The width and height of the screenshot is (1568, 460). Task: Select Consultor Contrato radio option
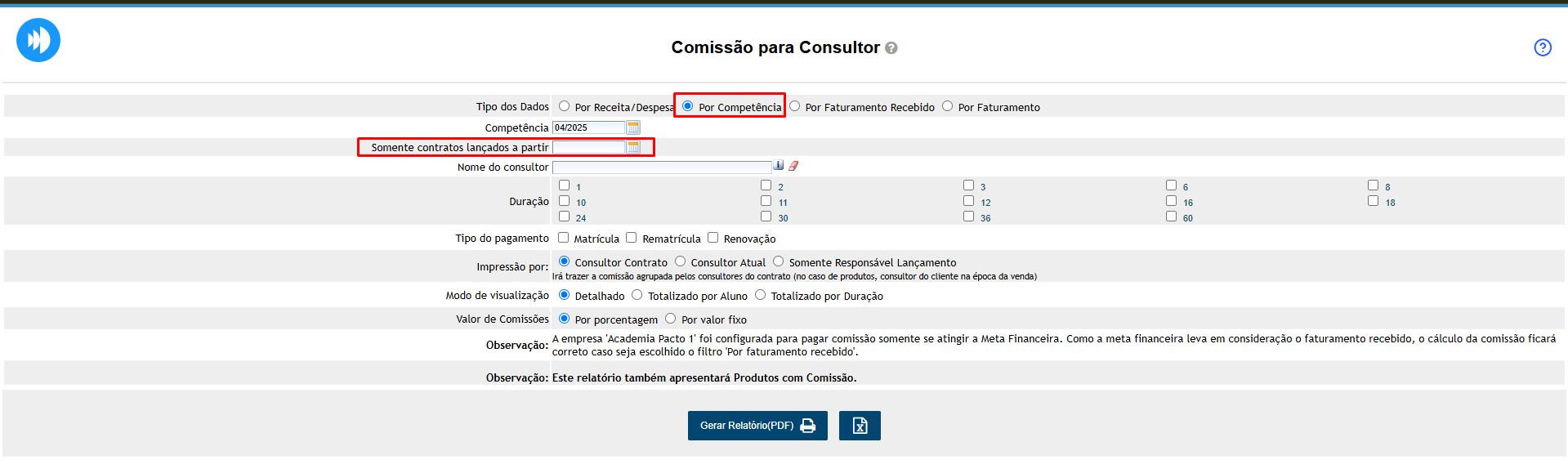(x=564, y=261)
